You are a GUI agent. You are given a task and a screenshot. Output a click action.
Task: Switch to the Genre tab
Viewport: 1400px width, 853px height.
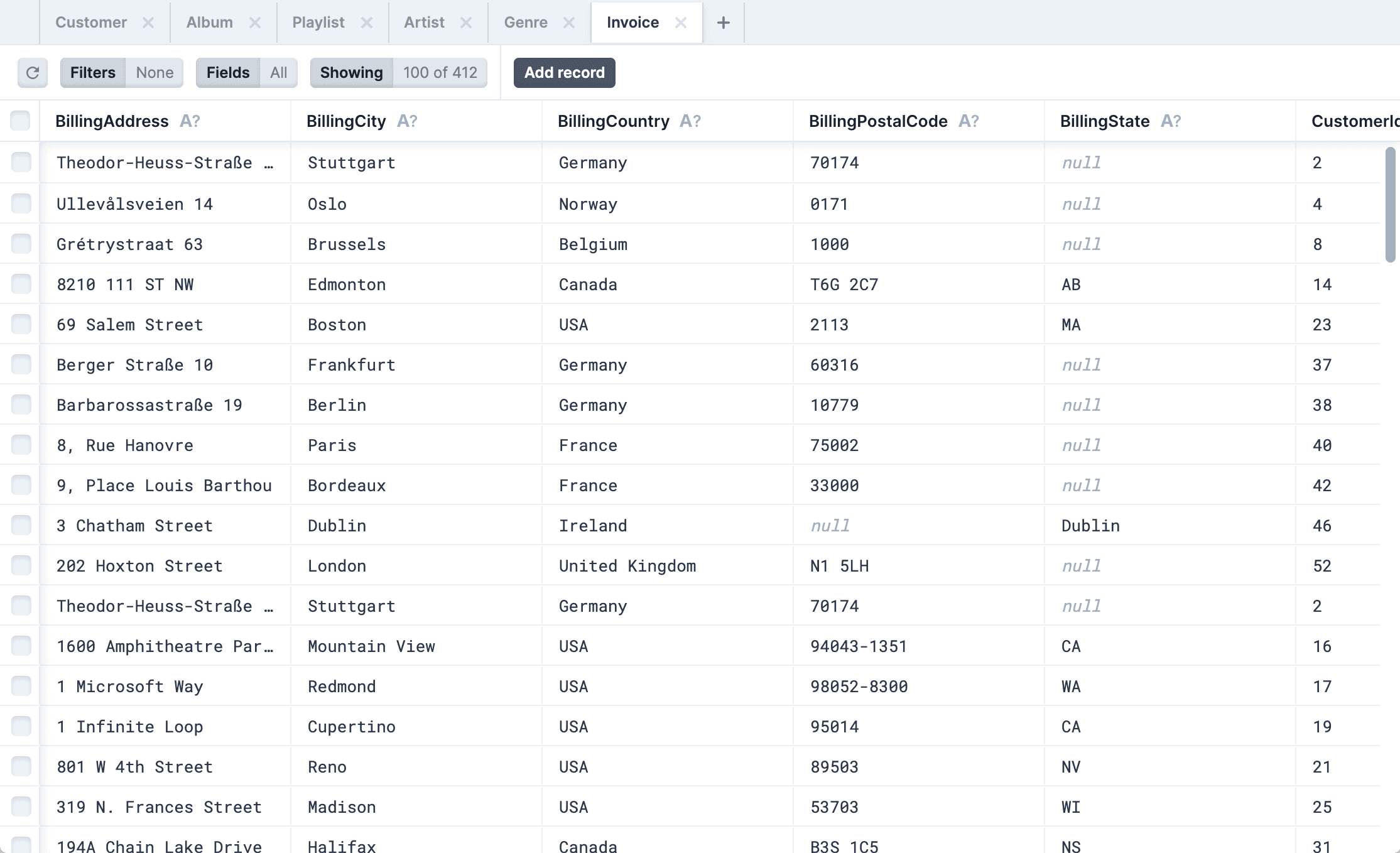pyautogui.click(x=526, y=23)
